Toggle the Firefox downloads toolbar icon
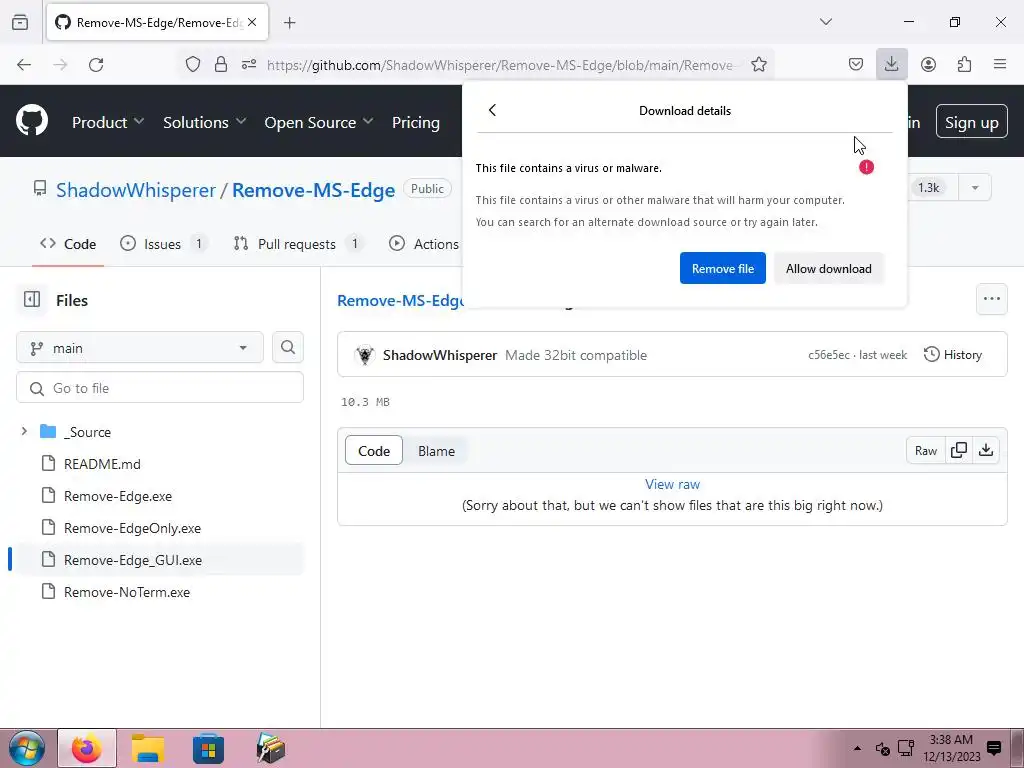This screenshot has height=768, width=1024. tap(891, 64)
